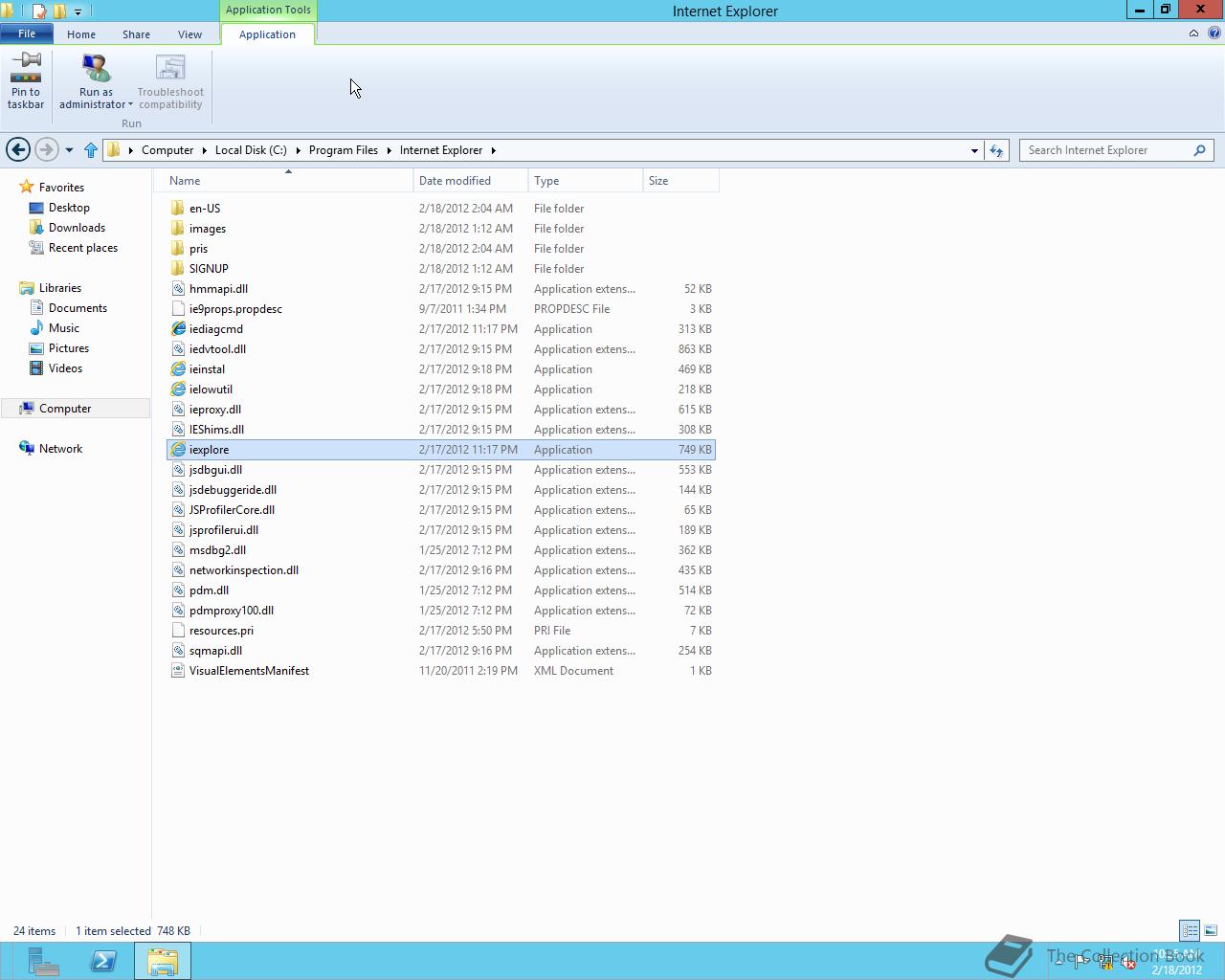
Task: Run as administrator icon
Action: coord(96,69)
